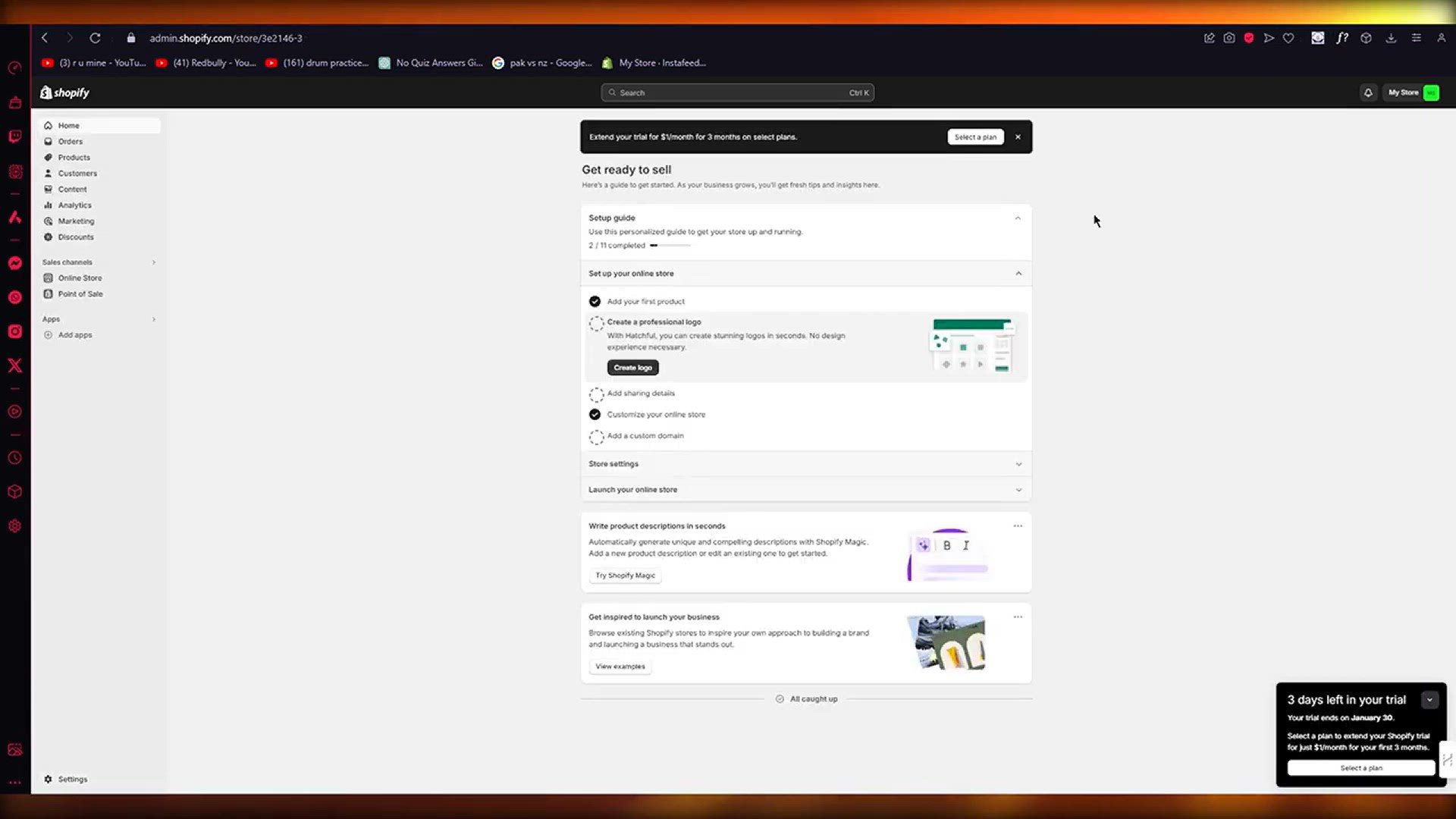Open X (Twitter) icon in browser sidebar
The width and height of the screenshot is (1456, 819).
pyautogui.click(x=15, y=366)
